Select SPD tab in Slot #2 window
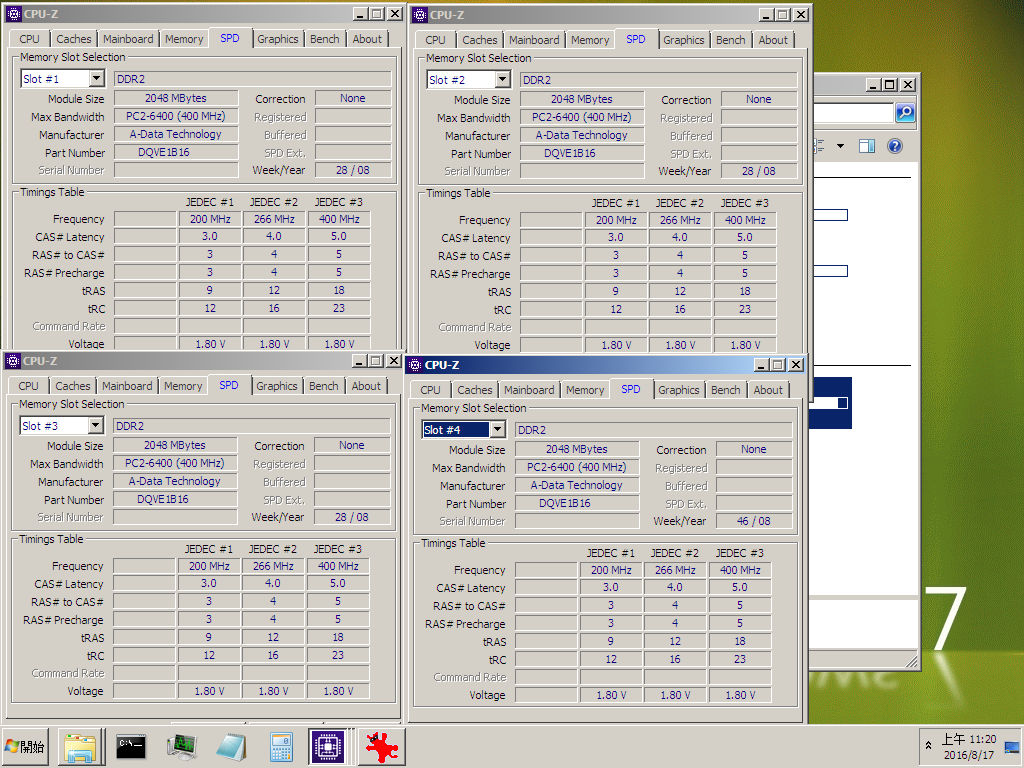Screen dimensions: 1024x768 635,39
